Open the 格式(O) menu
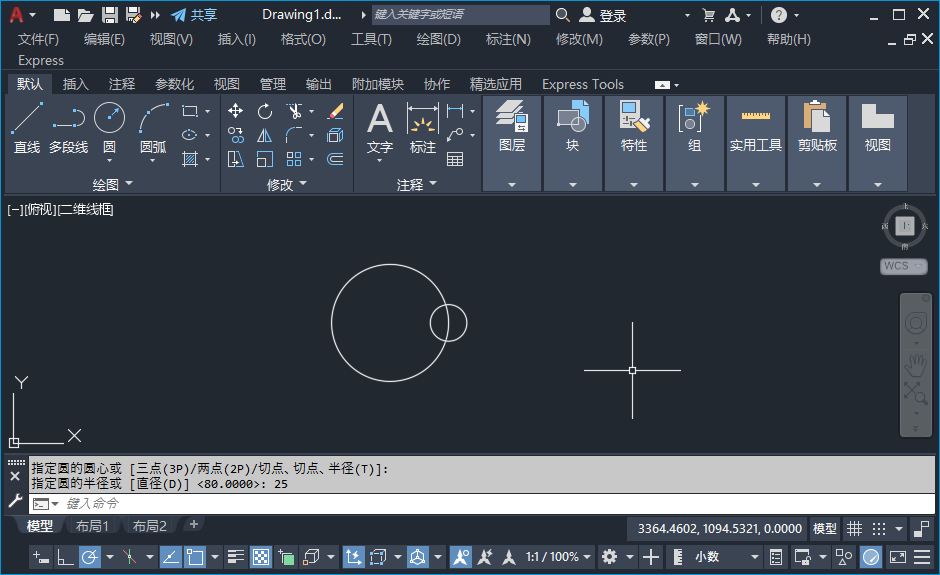This screenshot has width=940, height=575. pyautogui.click(x=303, y=40)
